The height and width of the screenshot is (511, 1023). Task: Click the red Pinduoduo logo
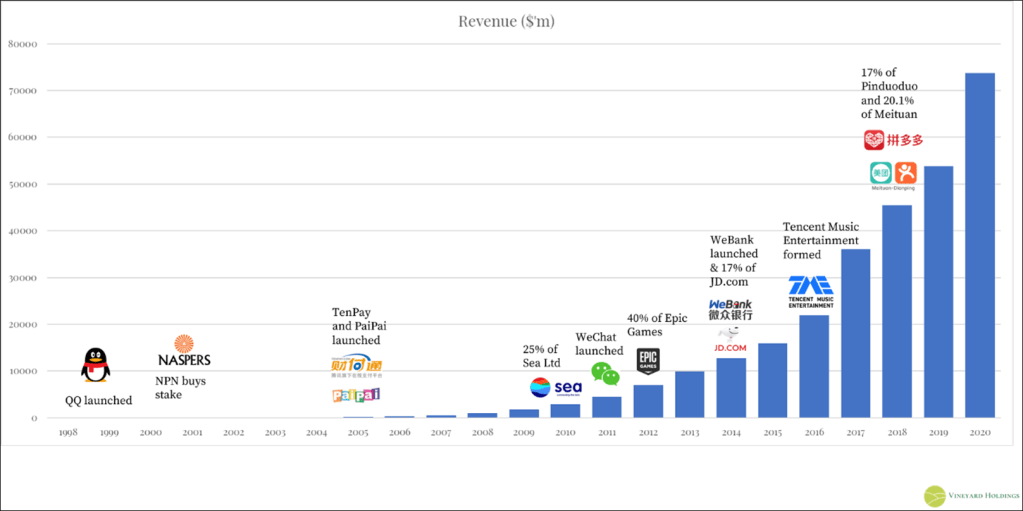pyautogui.click(x=891, y=140)
